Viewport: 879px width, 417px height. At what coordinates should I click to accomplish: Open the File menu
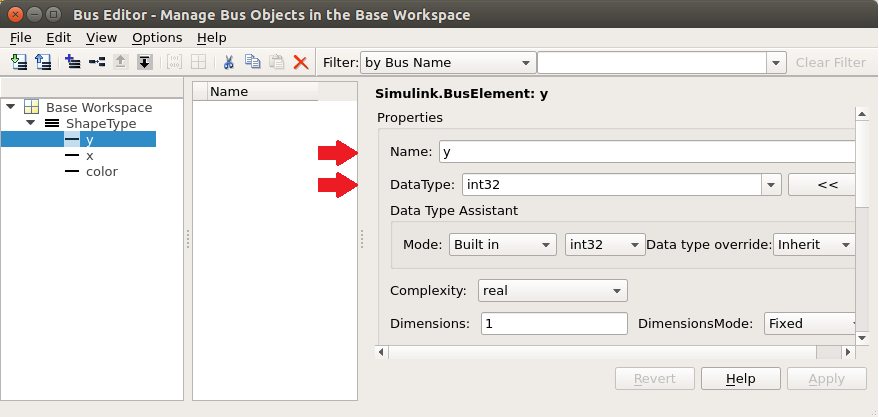[x=21, y=38]
